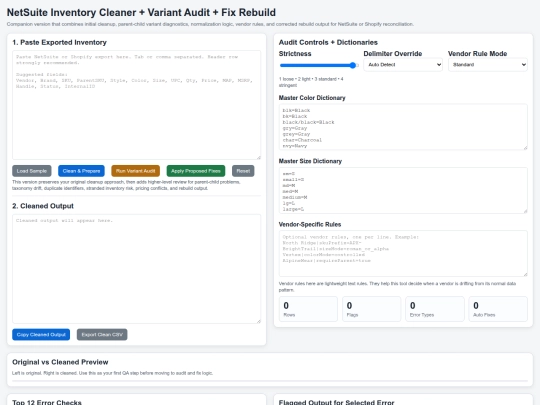The image size is (540, 405).
Task: Grab the Vendor-Specific Rules resize handle
Action: 525,274
